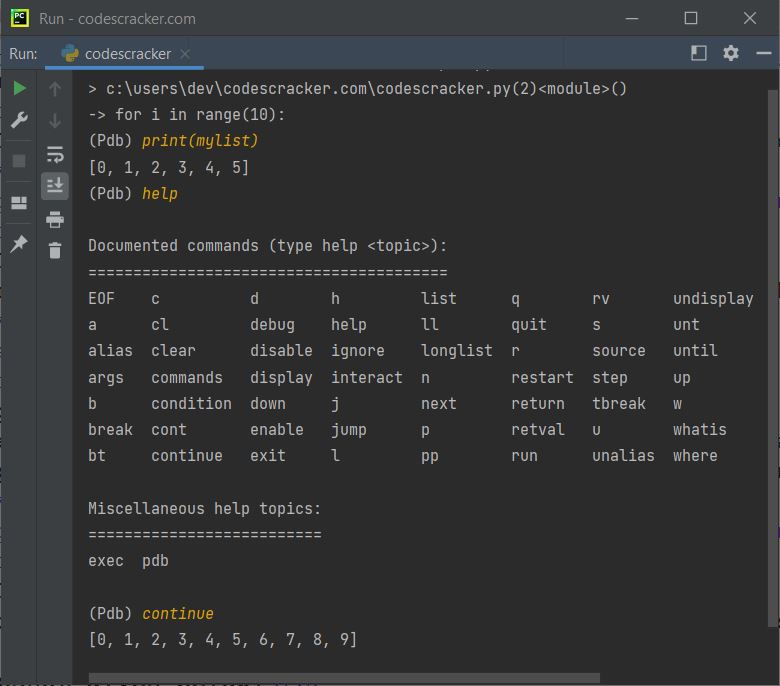Click the 'alias' command name
The height and width of the screenshot is (686, 780).
coord(110,351)
